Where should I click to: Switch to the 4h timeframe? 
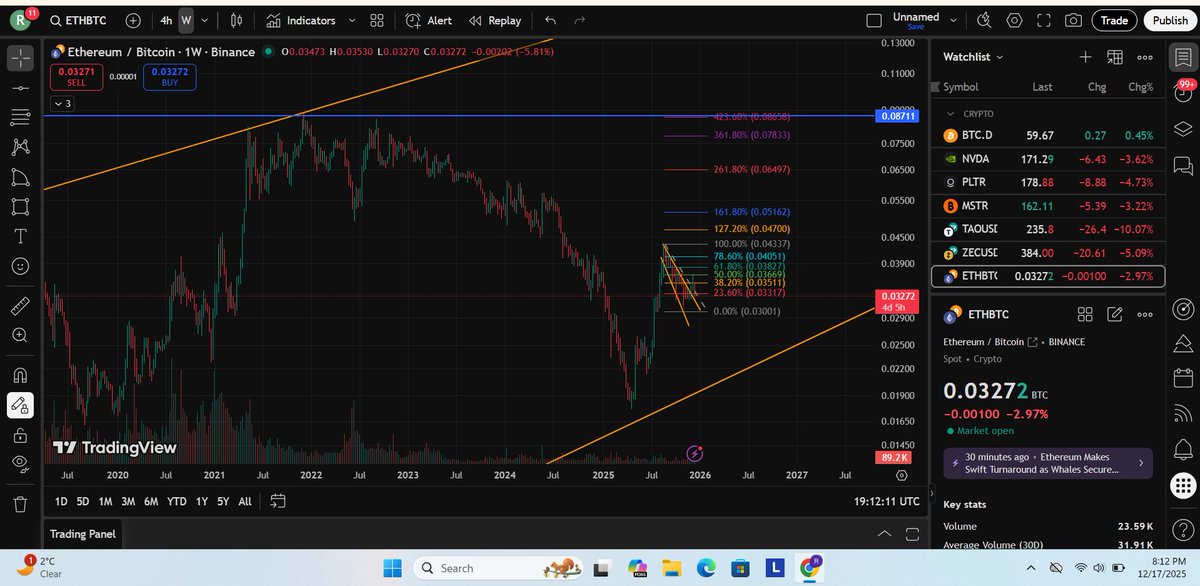tap(166, 20)
